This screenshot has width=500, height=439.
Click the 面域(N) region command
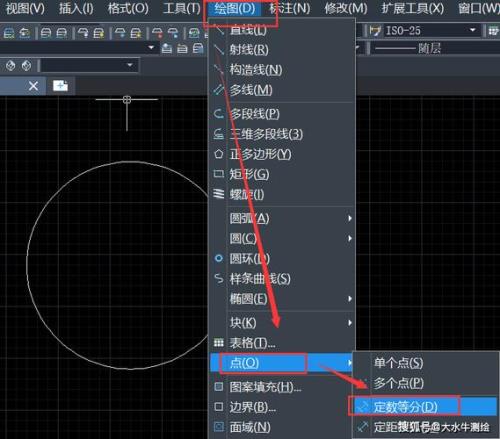click(282, 427)
